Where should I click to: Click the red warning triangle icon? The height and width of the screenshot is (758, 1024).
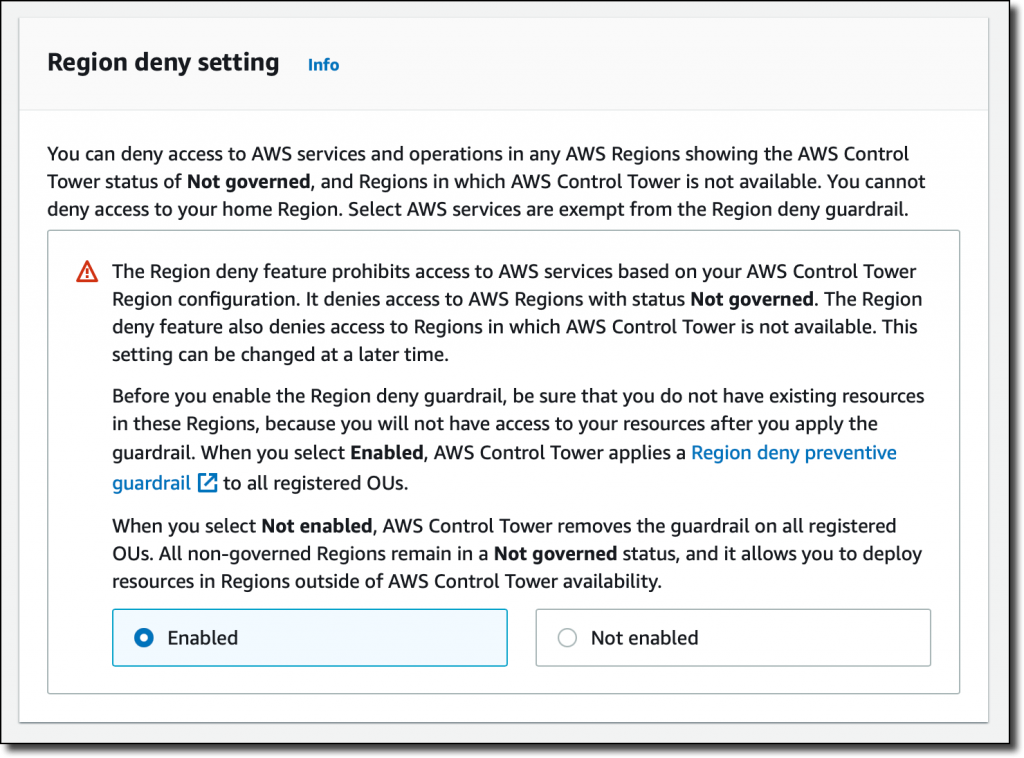[x=87, y=272]
